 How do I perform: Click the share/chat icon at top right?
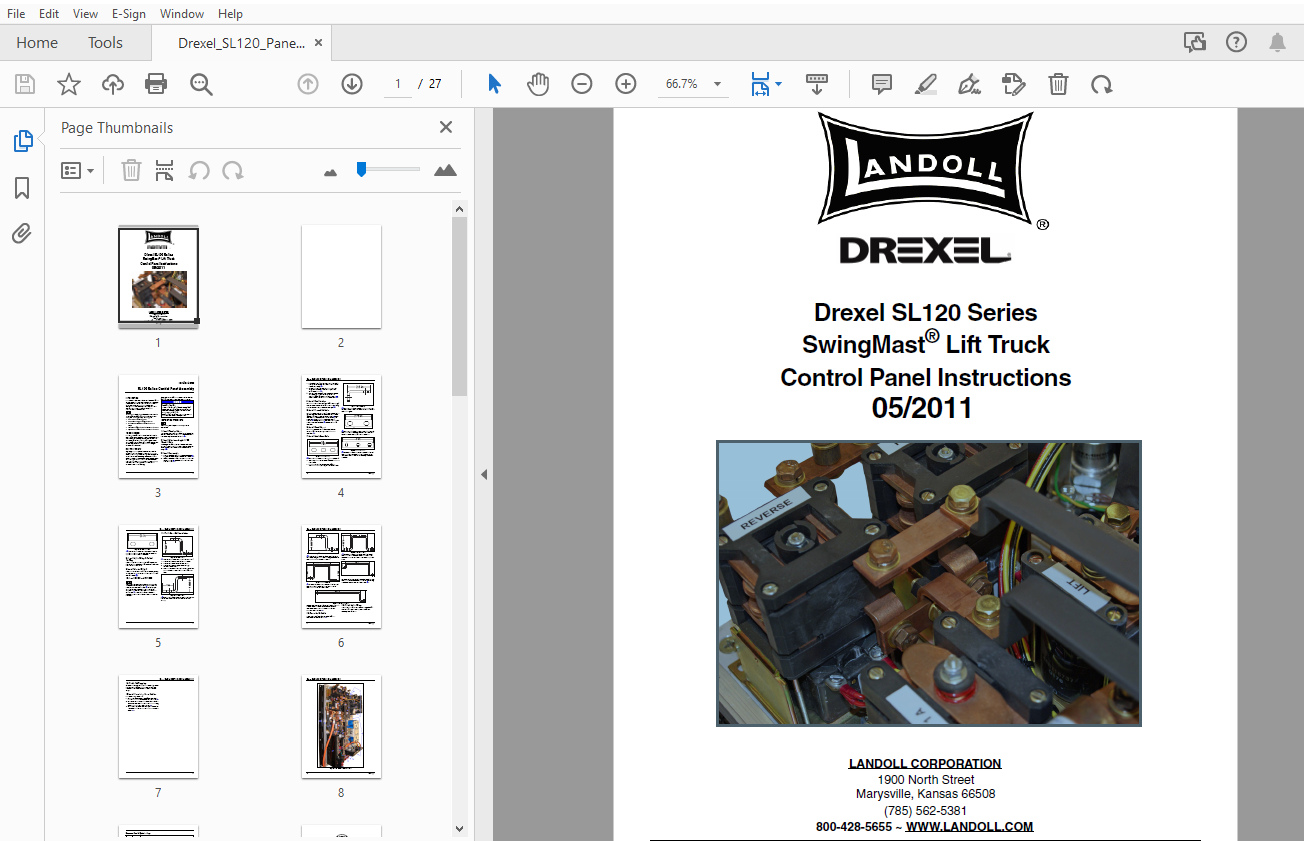[x=1194, y=42]
